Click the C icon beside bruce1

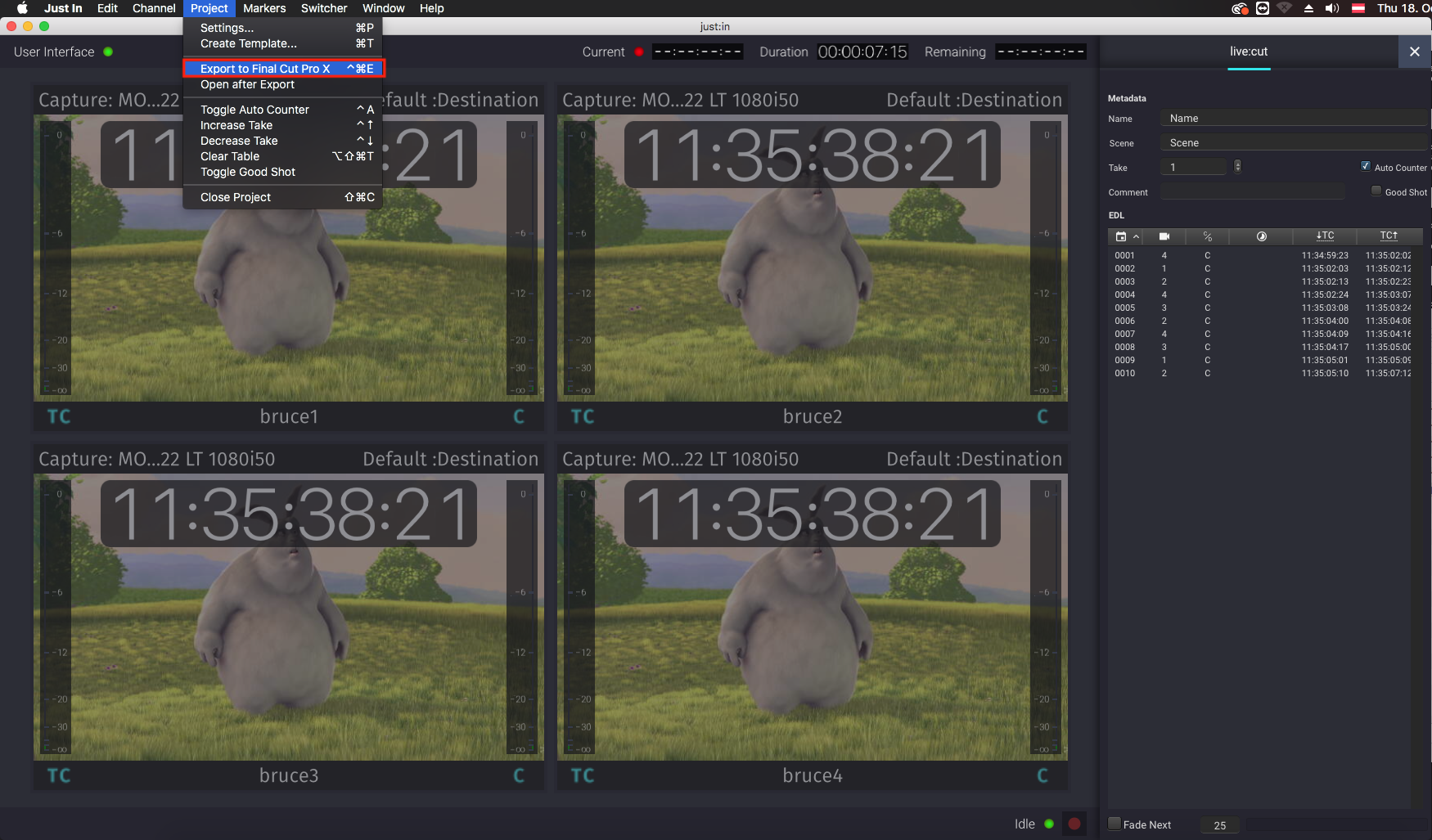pyautogui.click(x=519, y=417)
